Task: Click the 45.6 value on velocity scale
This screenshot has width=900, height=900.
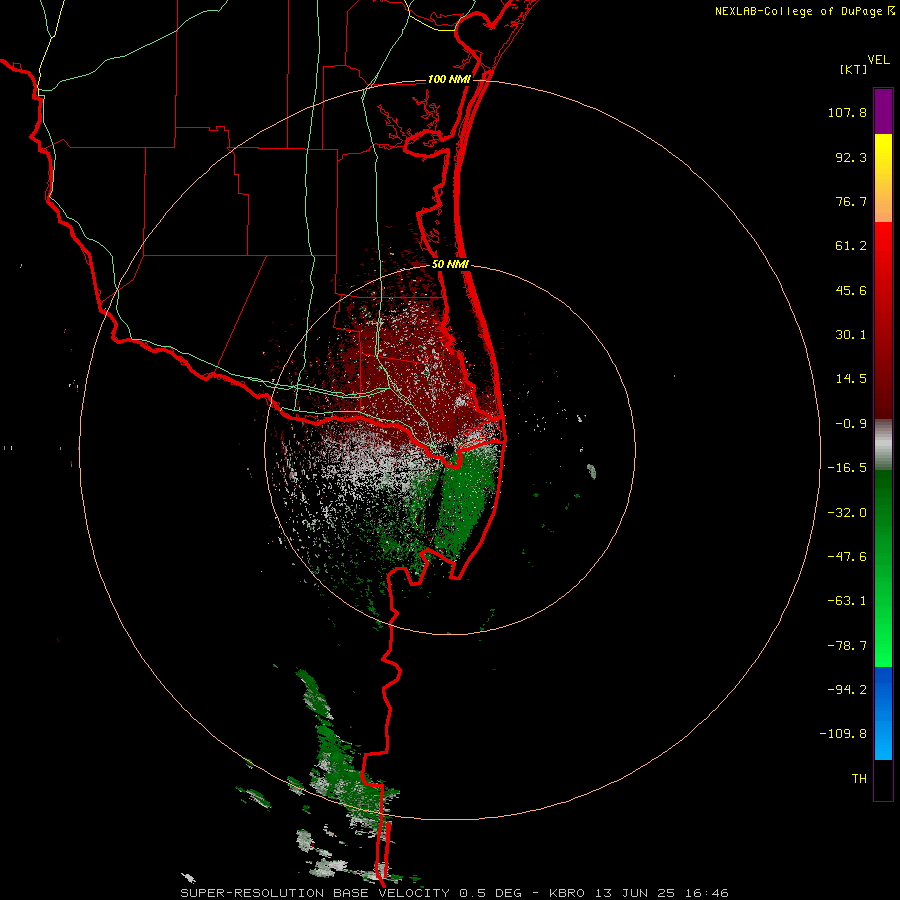Action: [851, 290]
